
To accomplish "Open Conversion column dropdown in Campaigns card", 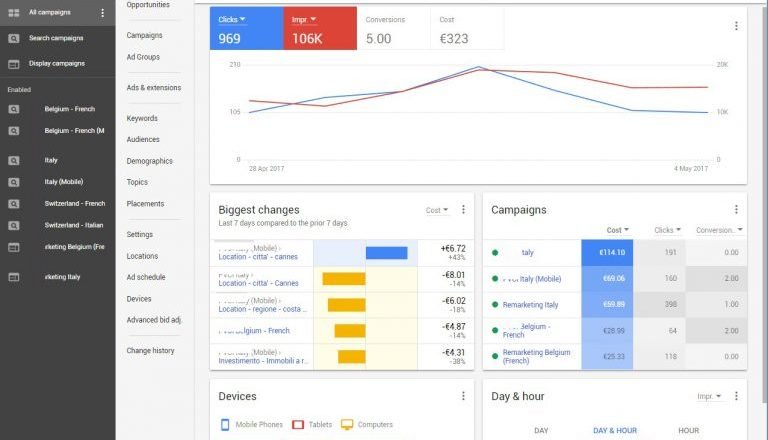I will click(720, 230).
